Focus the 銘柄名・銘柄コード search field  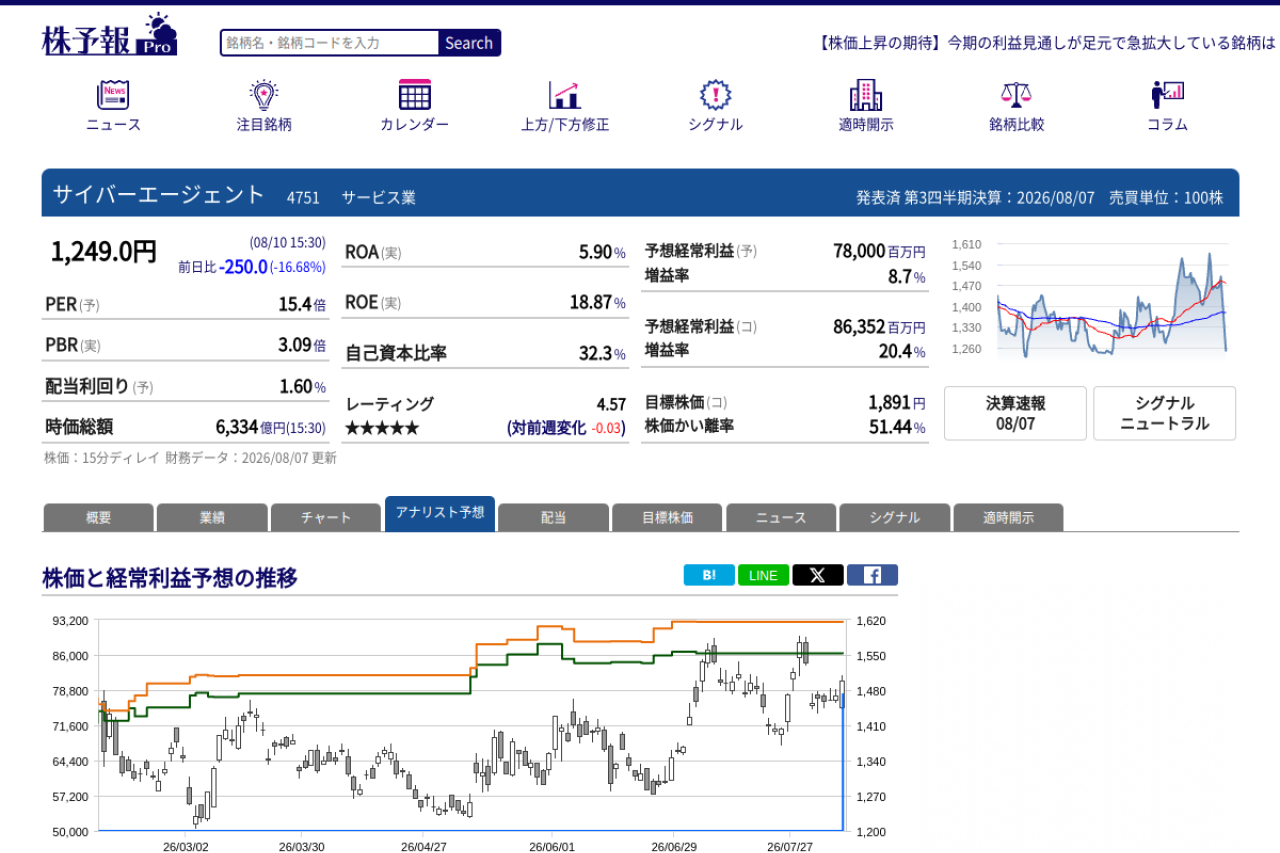tap(330, 43)
